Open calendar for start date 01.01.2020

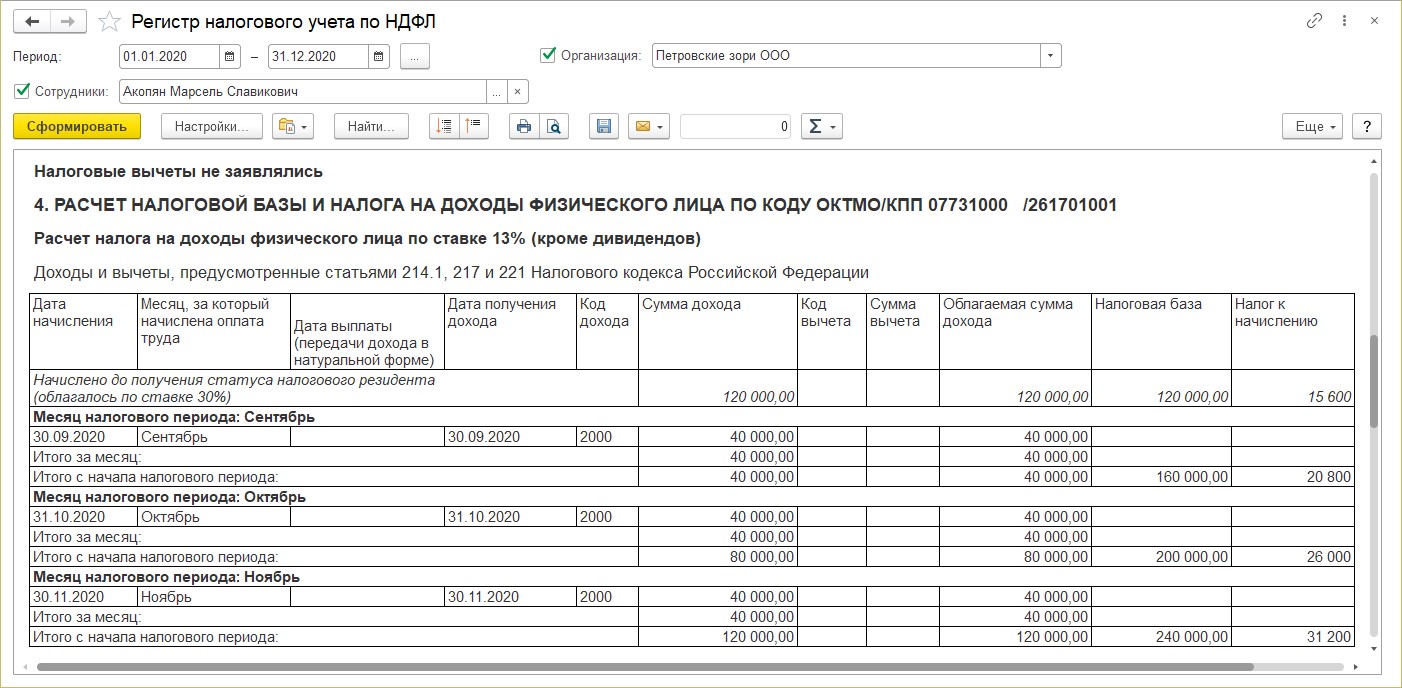tap(231, 56)
